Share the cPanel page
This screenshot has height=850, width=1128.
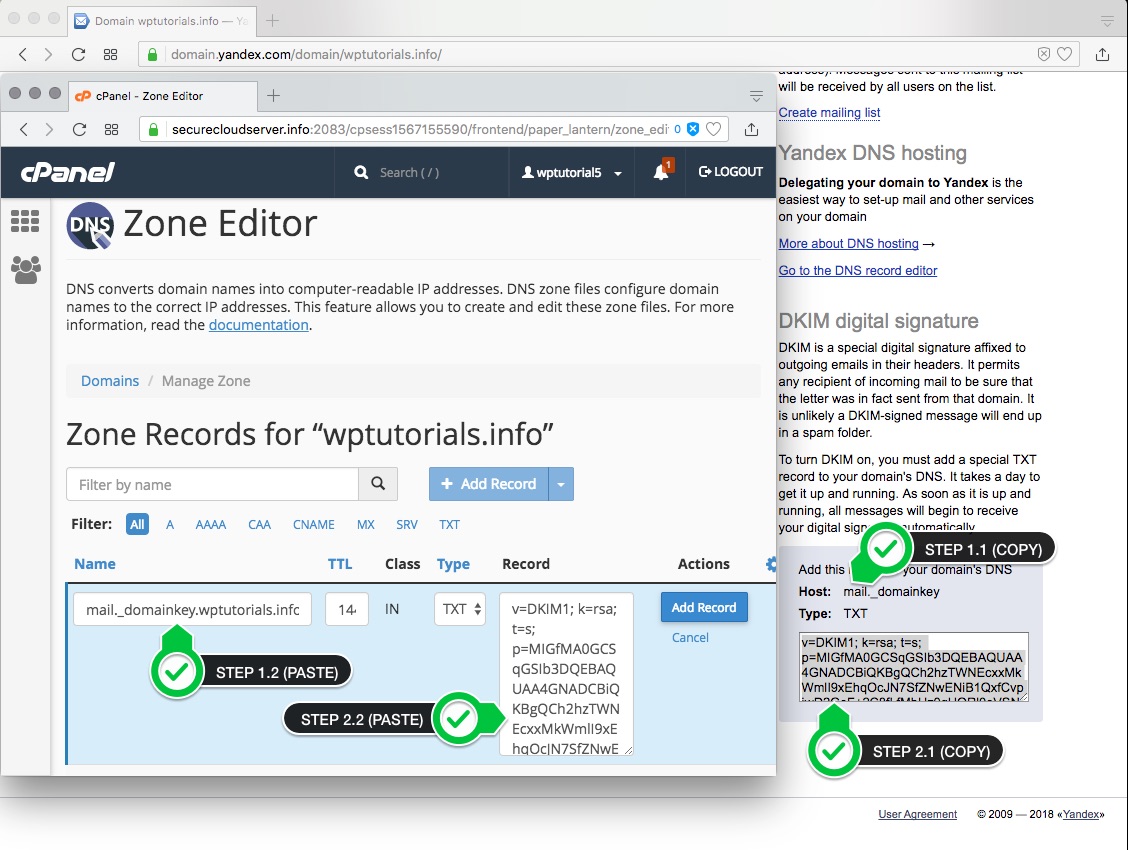pos(751,129)
